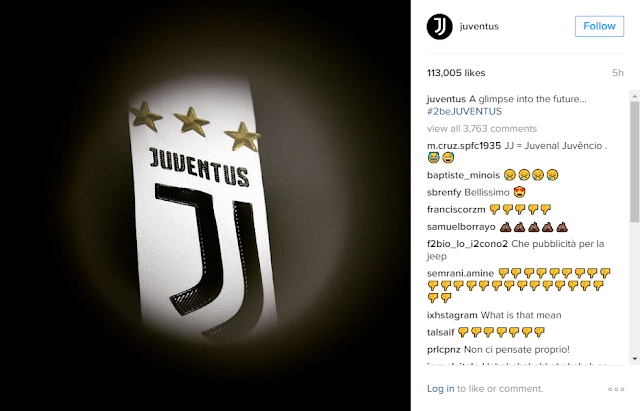The height and width of the screenshot is (411, 640).
Task: Click the Juventus profile avatar icon
Action: [x=440, y=27]
